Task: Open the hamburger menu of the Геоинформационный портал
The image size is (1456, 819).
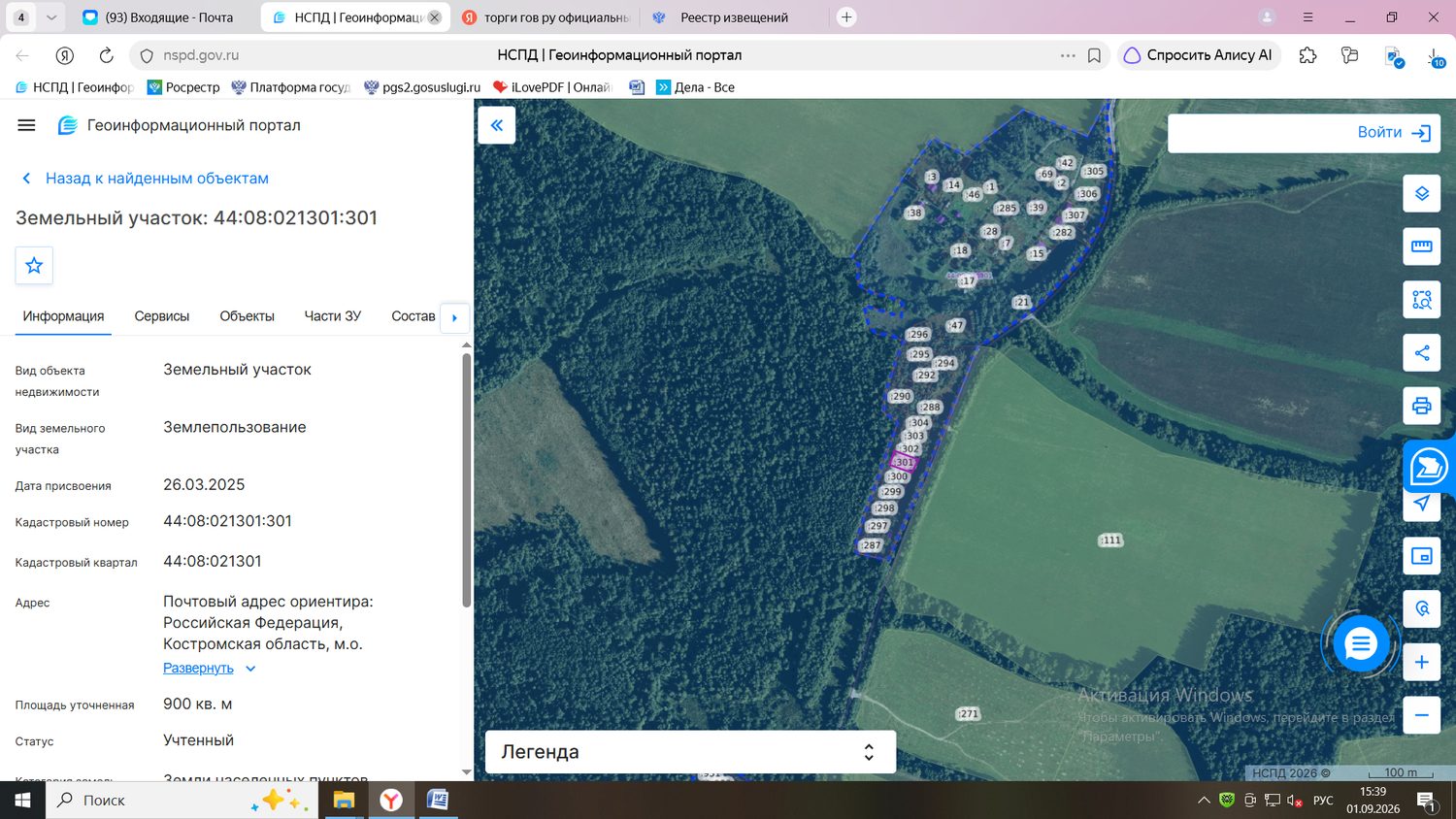Action: click(x=26, y=125)
